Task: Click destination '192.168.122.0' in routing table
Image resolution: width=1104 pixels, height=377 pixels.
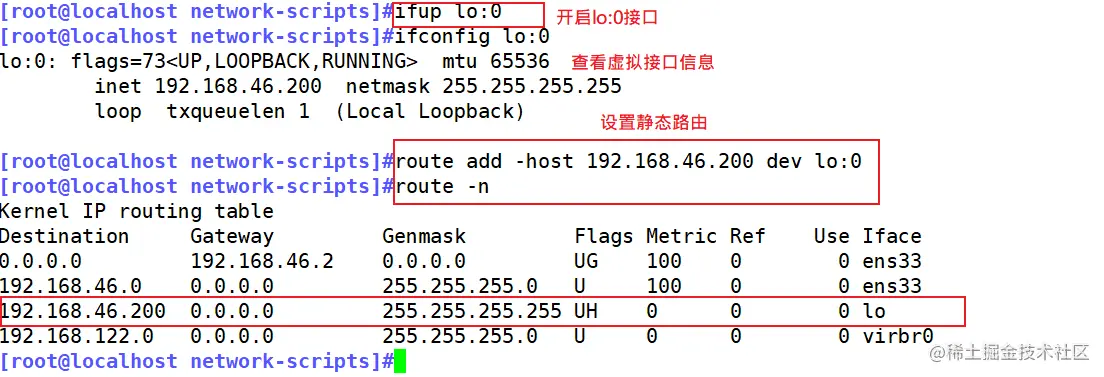Action: (x=76, y=336)
